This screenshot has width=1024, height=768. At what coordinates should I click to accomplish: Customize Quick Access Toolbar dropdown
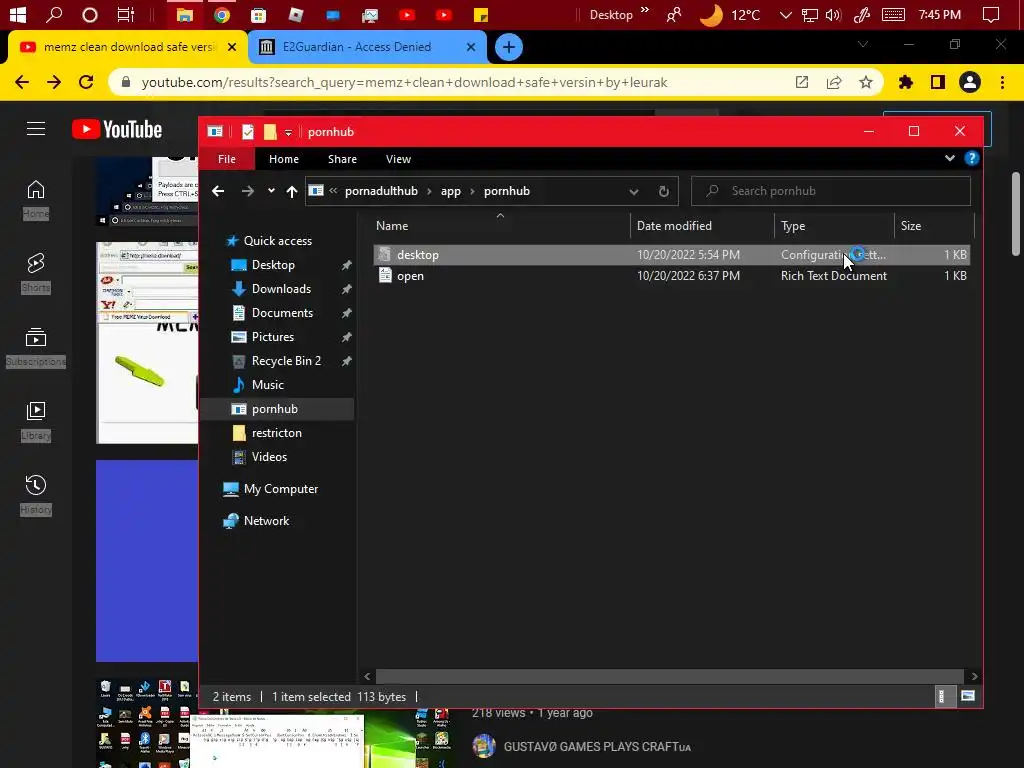288,133
